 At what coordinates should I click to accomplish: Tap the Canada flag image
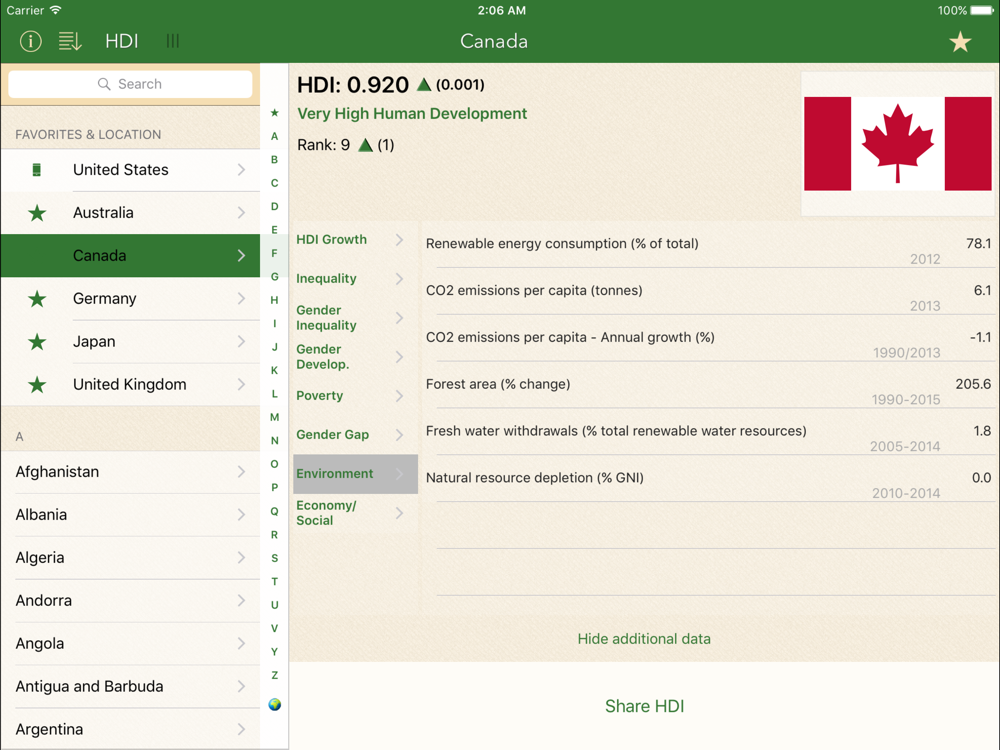pos(897,143)
